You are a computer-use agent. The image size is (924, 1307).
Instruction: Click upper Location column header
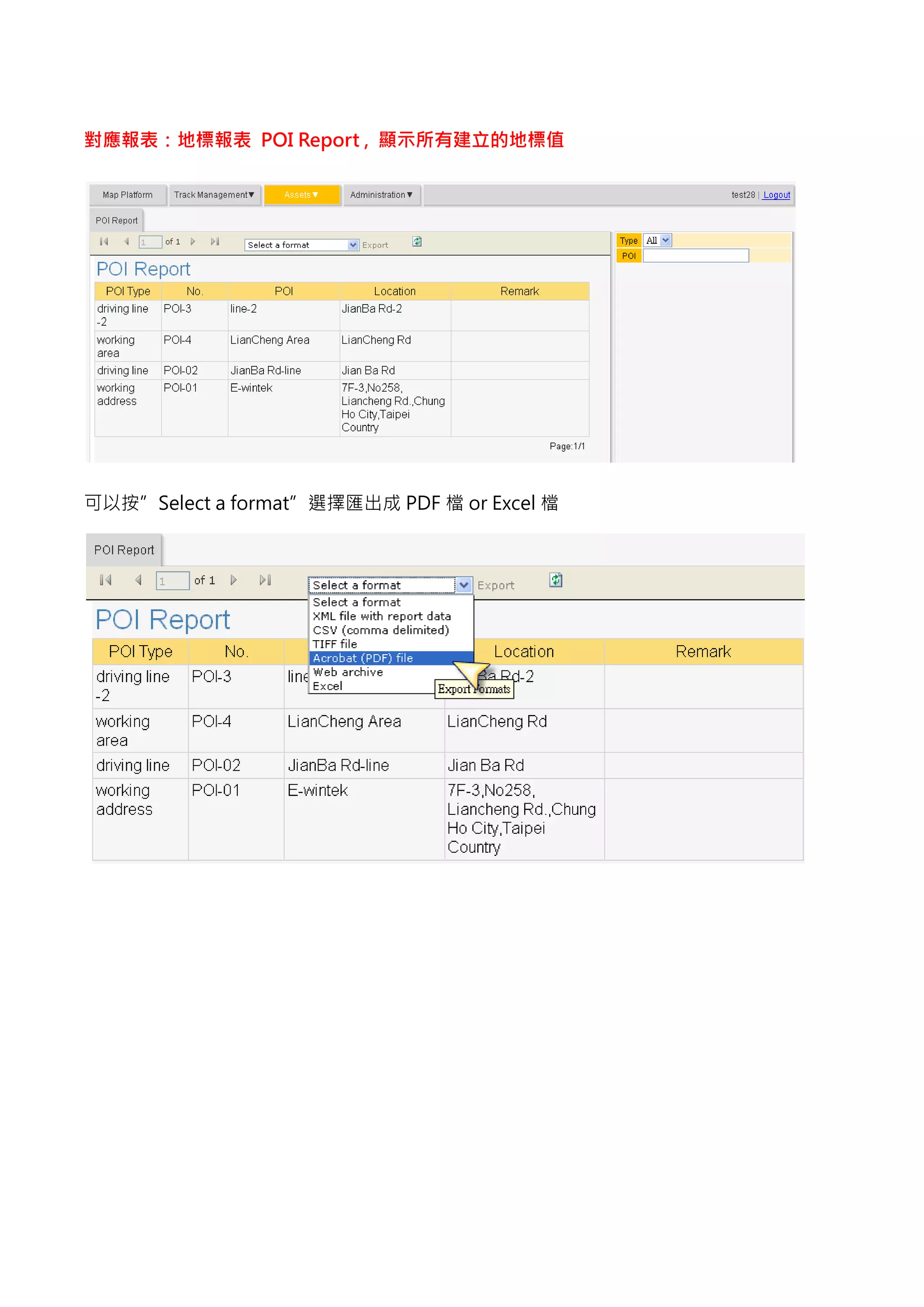pos(394,291)
